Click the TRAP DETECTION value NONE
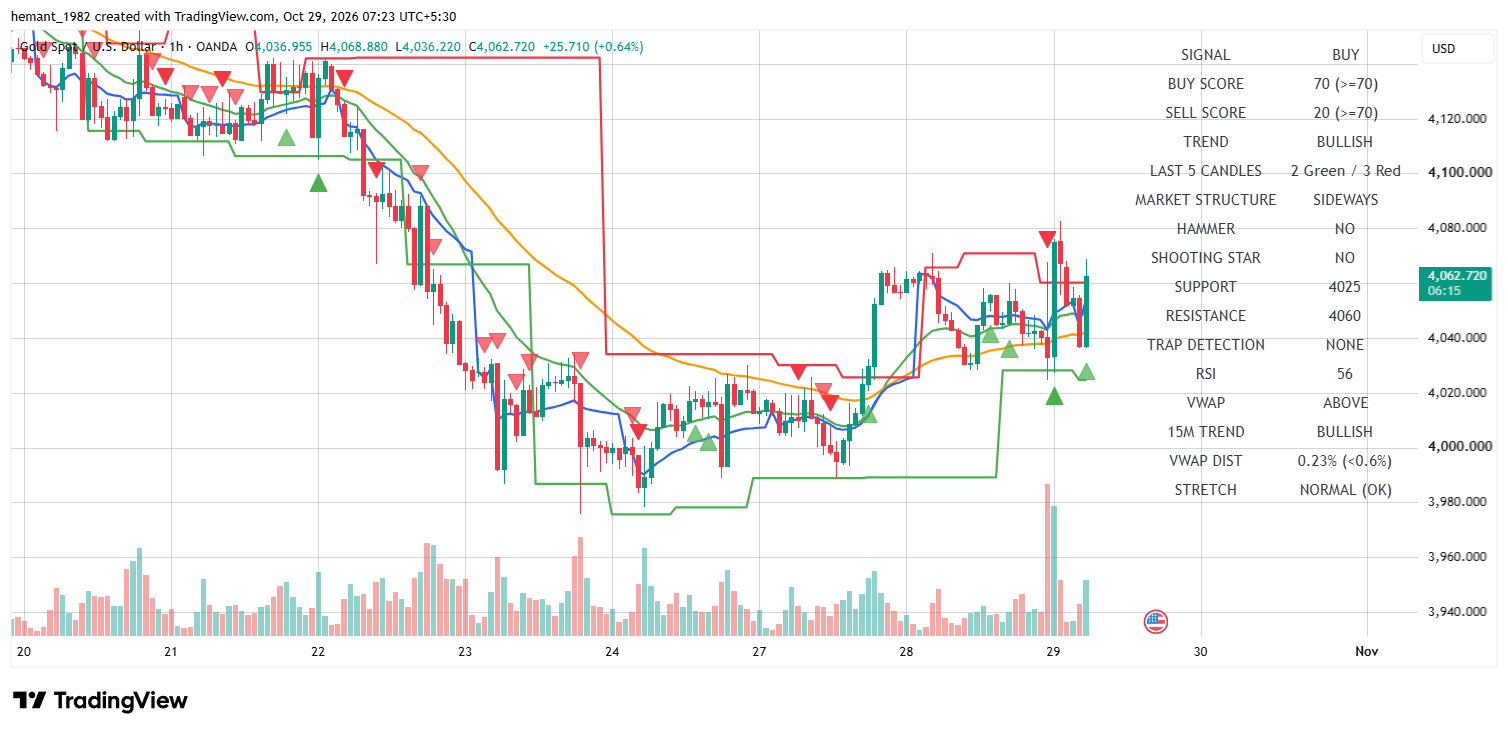The width and height of the screenshot is (1508, 733). [x=1345, y=345]
